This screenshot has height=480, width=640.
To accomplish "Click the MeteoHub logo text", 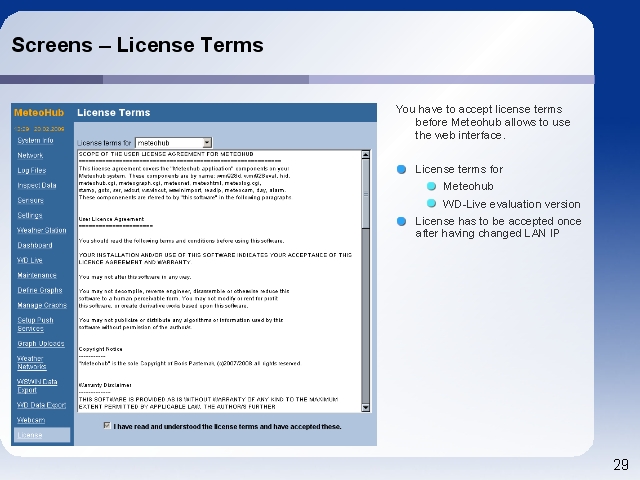I will point(39,113).
